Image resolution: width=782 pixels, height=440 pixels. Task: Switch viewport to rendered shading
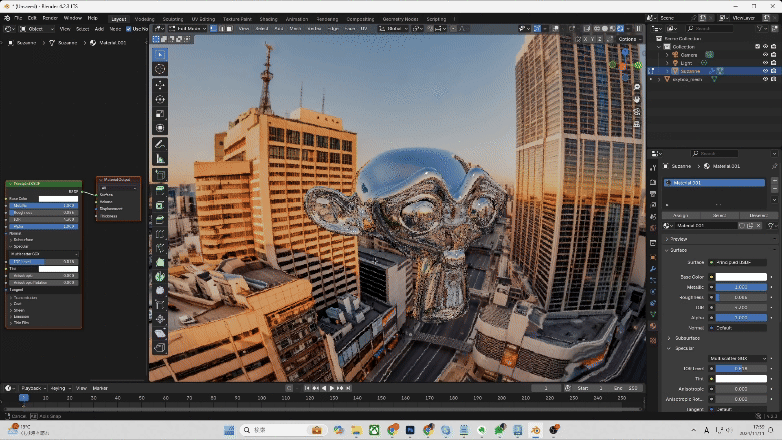coord(620,28)
